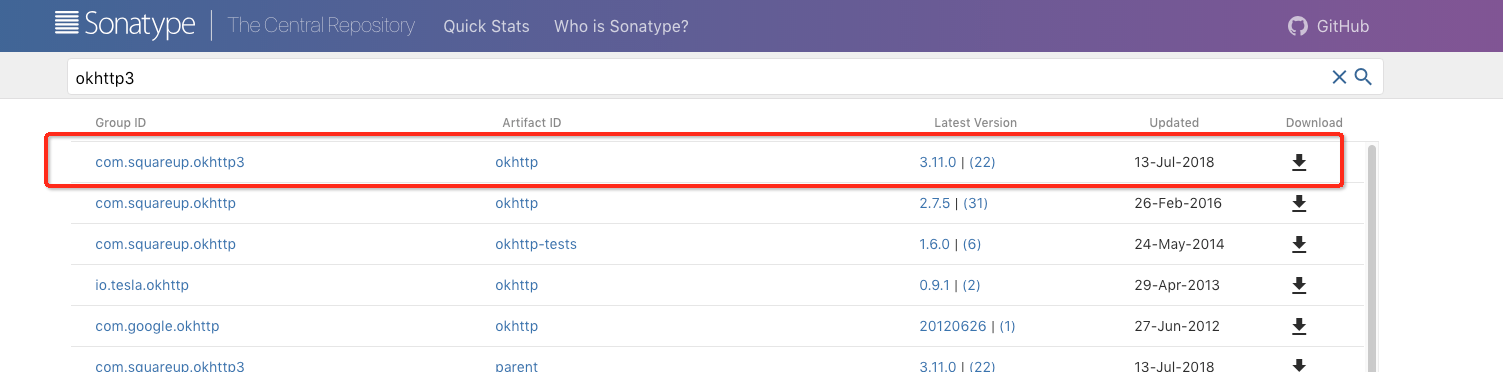This screenshot has height=372, width=1503.
Task: Open okhttp artifact in 13-Jul-2018 row
Action: pyautogui.click(x=516, y=162)
